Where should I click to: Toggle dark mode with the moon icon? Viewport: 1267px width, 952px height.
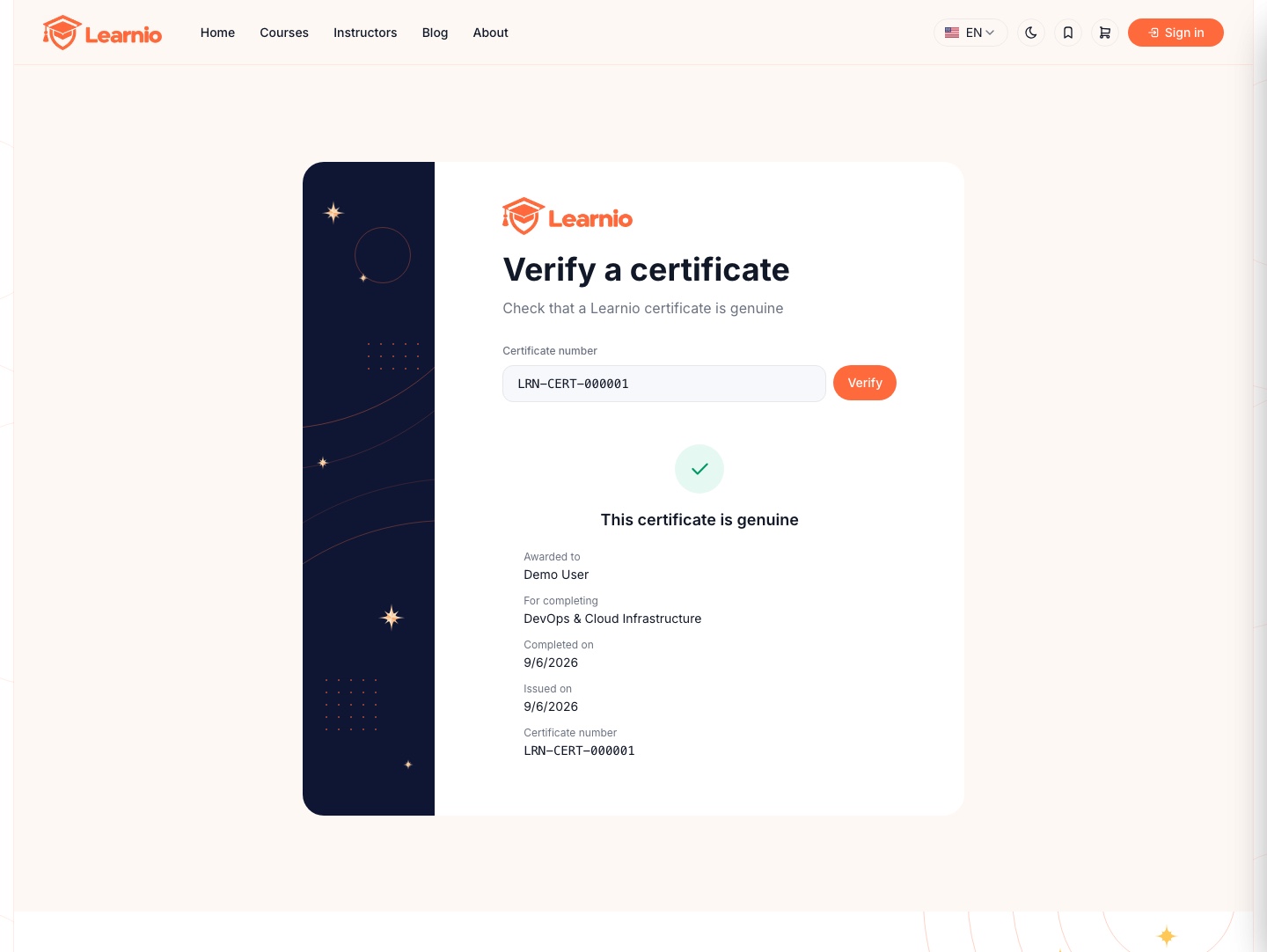[x=1031, y=33]
